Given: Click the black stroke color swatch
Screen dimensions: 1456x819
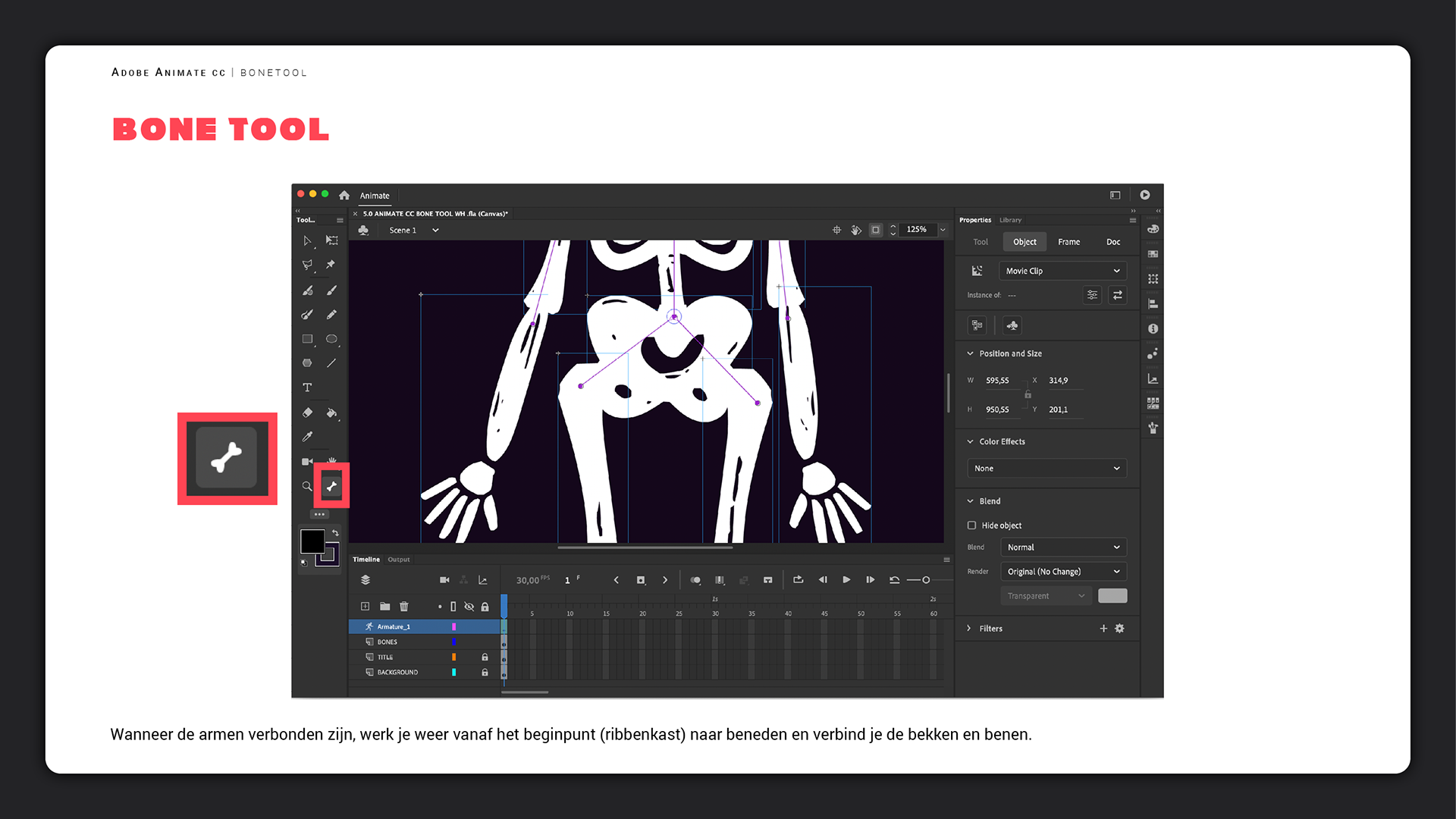Looking at the screenshot, I should coord(312,541).
